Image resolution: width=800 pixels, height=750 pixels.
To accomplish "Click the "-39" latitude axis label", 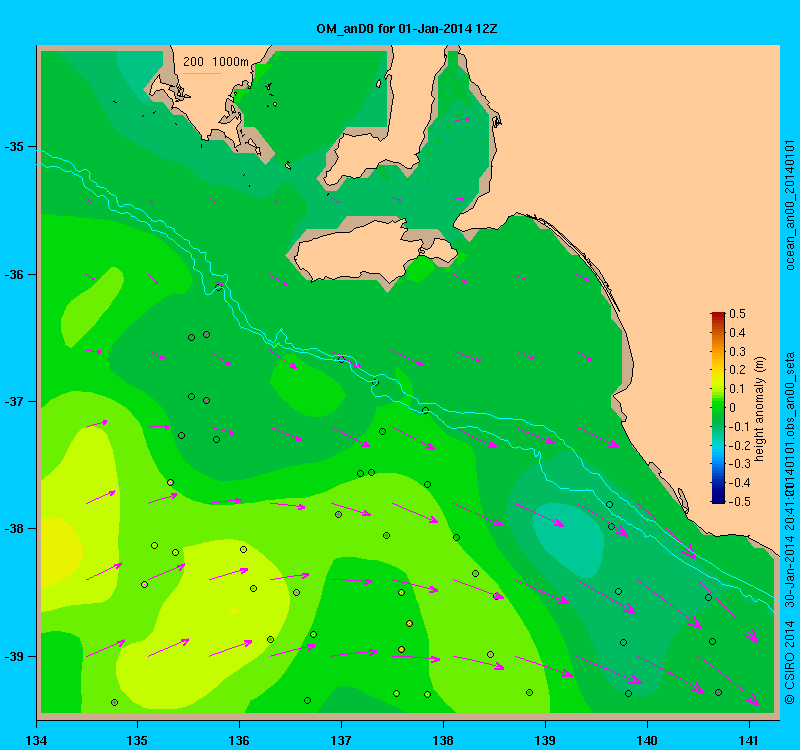I will (14, 656).
